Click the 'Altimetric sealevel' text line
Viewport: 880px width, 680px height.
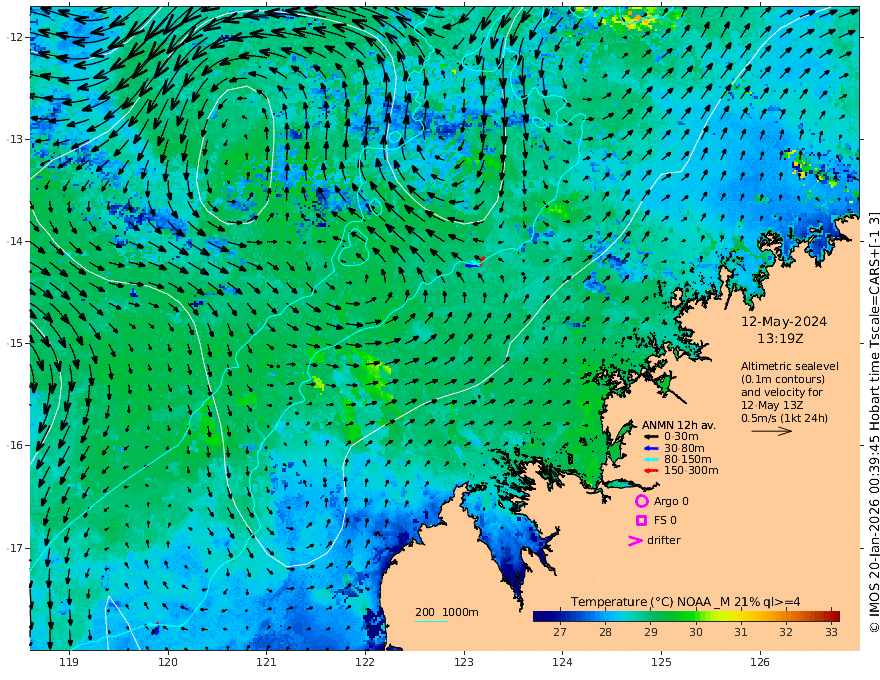click(790, 366)
